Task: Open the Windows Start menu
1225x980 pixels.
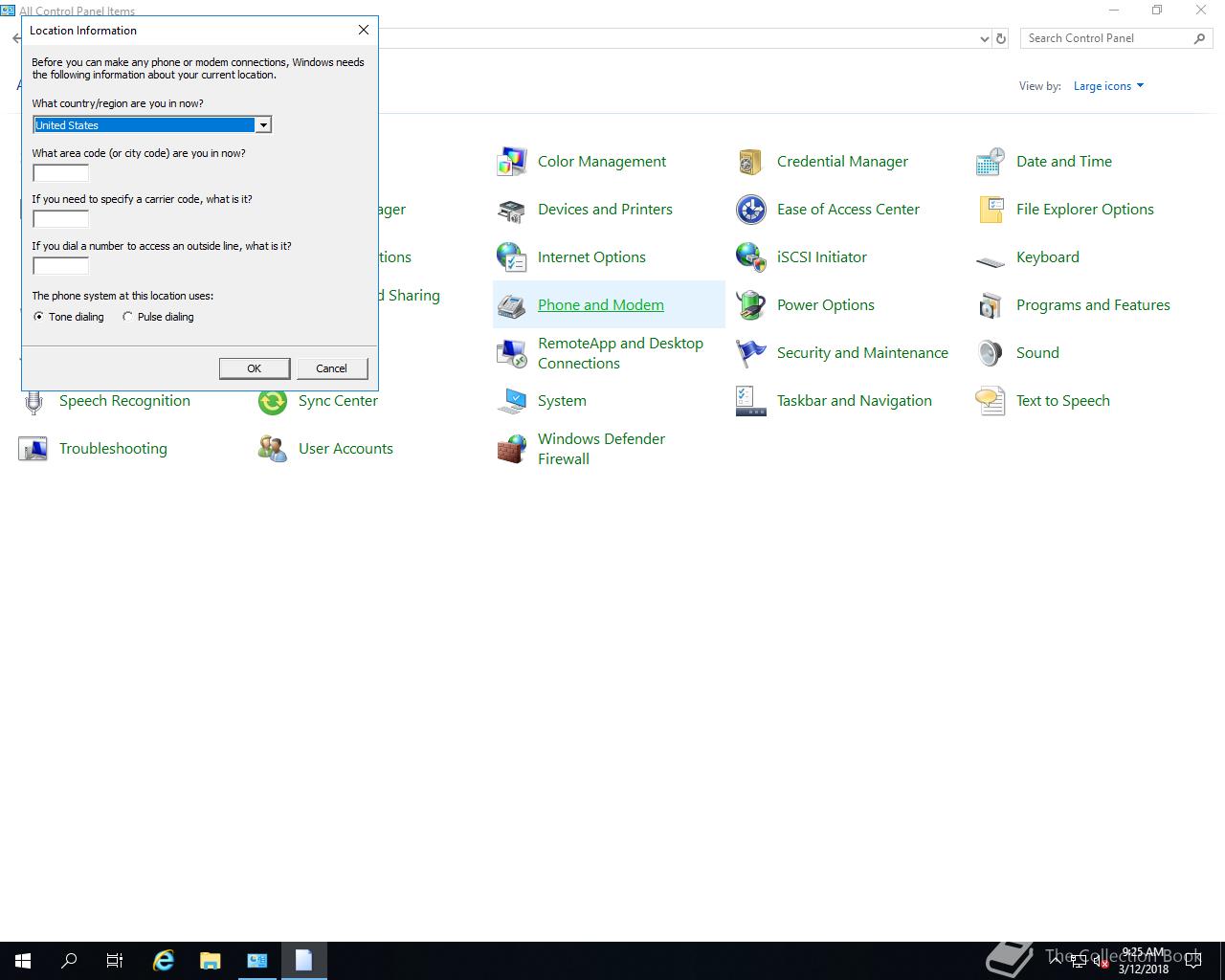Action: (x=23, y=961)
